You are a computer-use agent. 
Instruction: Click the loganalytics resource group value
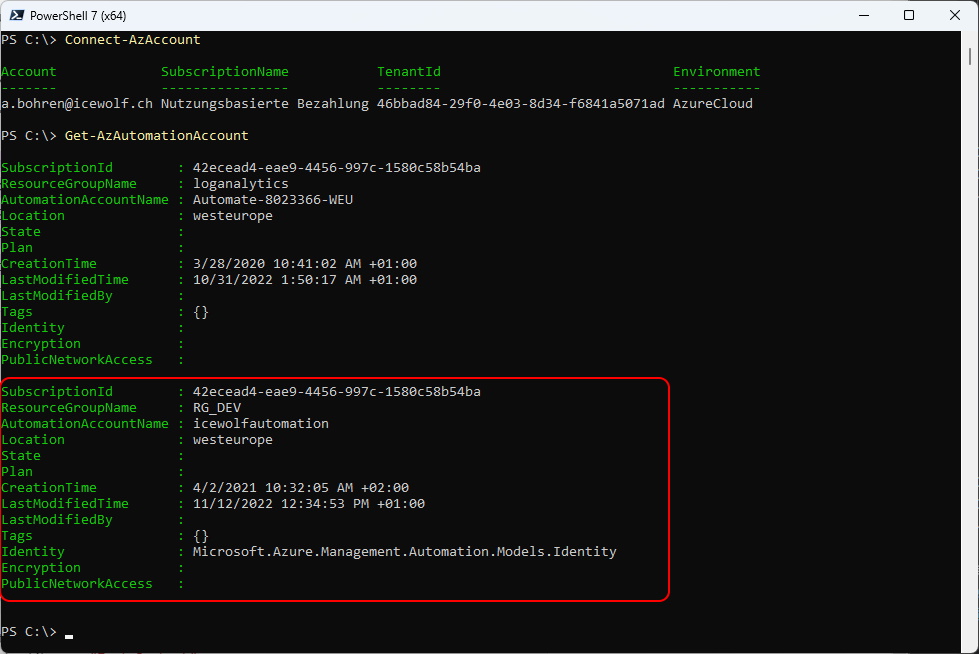click(240, 184)
